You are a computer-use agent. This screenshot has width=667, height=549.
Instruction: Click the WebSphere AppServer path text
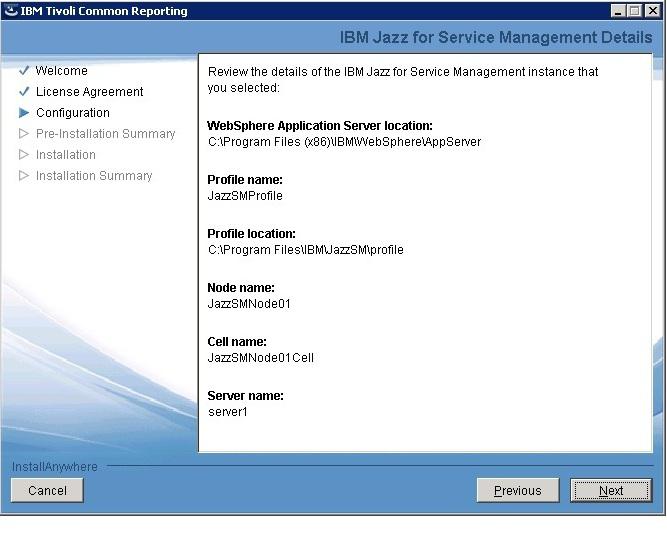coord(345,142)
